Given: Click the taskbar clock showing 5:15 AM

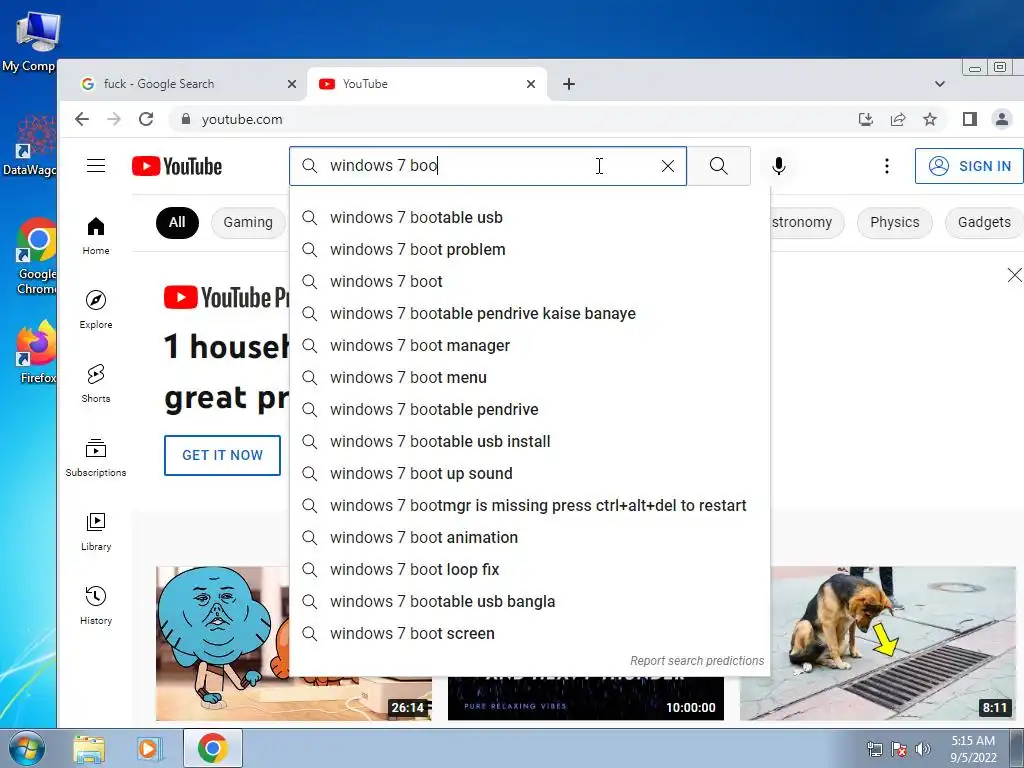Looking at the screenshot, I should coord(973,749).
